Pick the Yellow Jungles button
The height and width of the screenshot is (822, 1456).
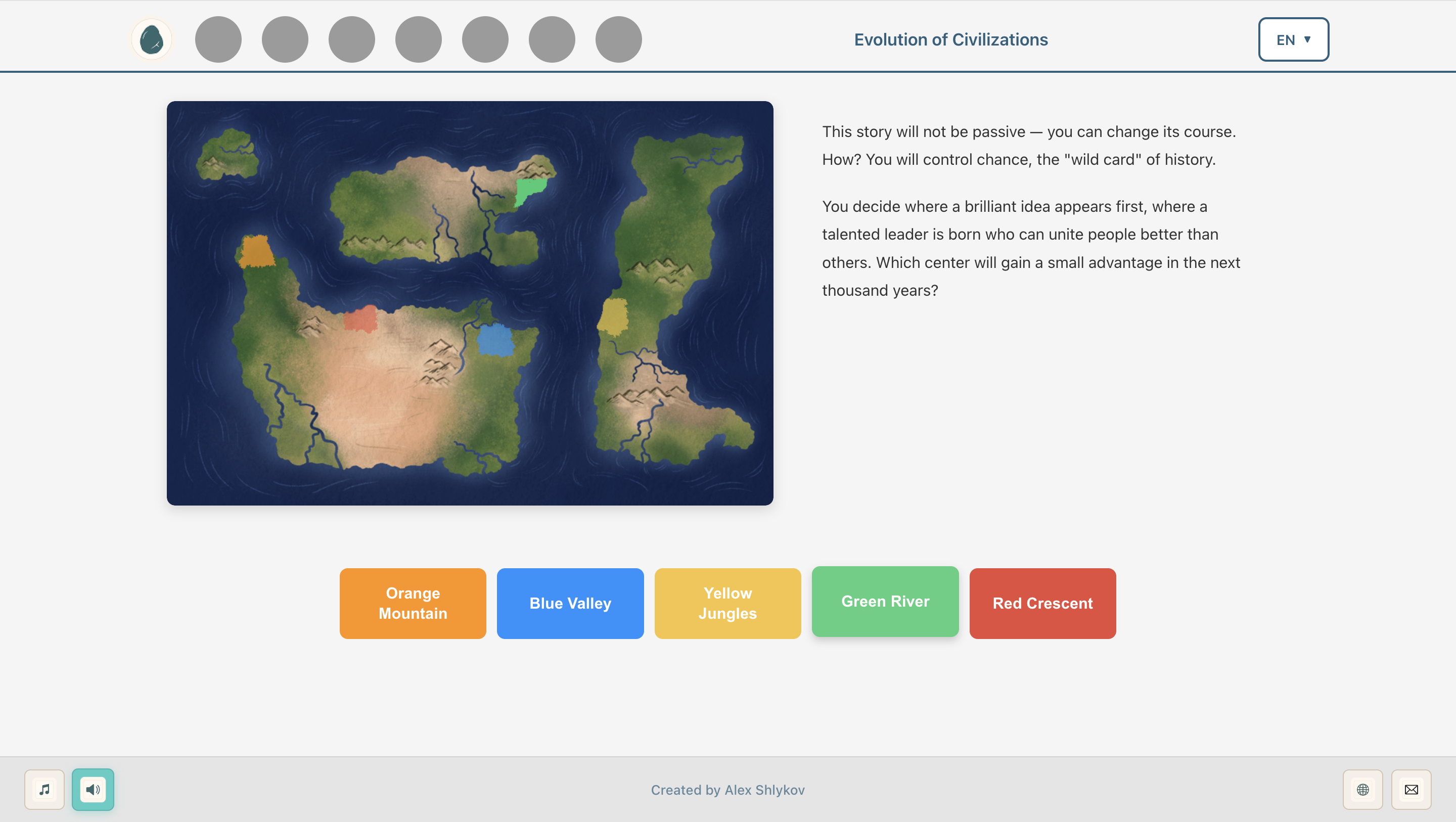(727, 603)
